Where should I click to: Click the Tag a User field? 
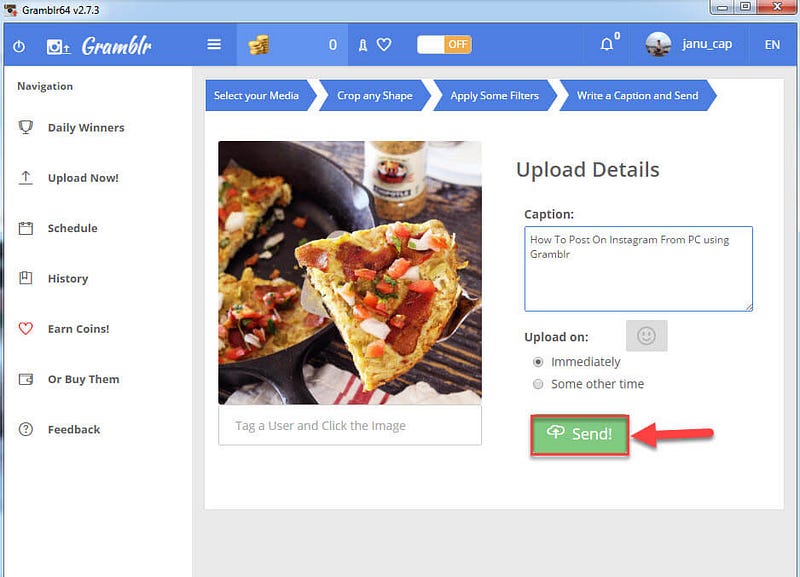[x=349, y=425]
